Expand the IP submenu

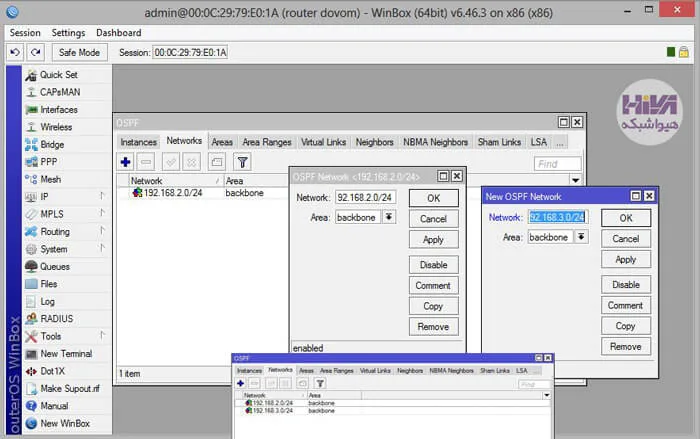pos(67,197)
